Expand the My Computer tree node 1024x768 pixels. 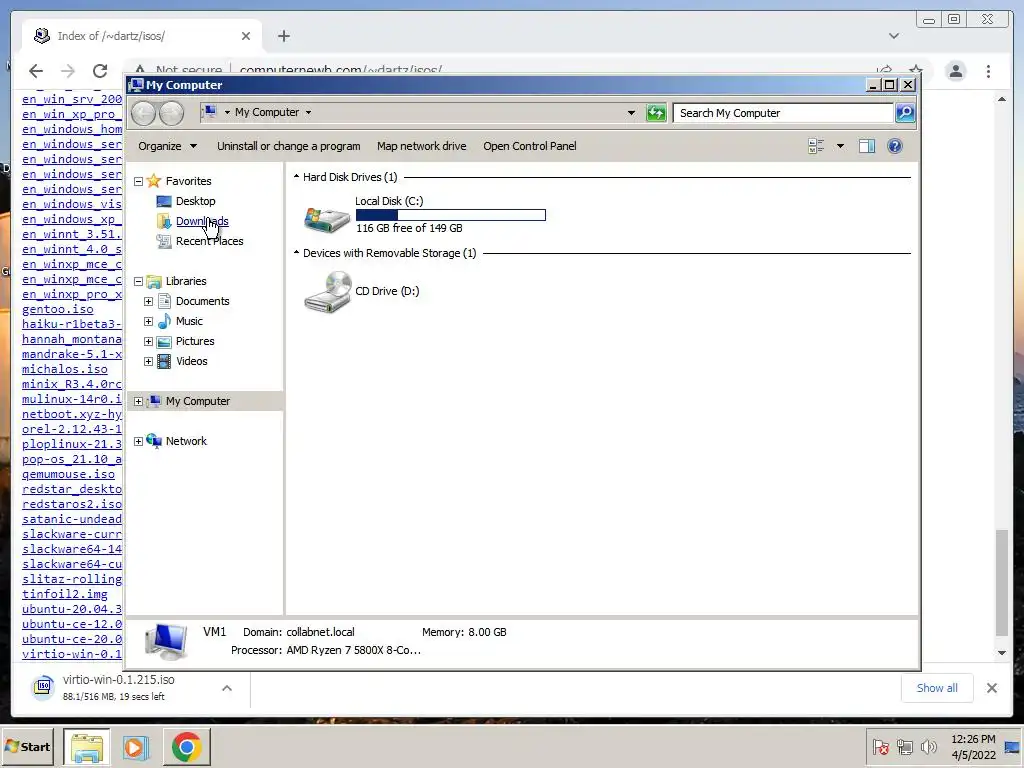tap(138, 402)
